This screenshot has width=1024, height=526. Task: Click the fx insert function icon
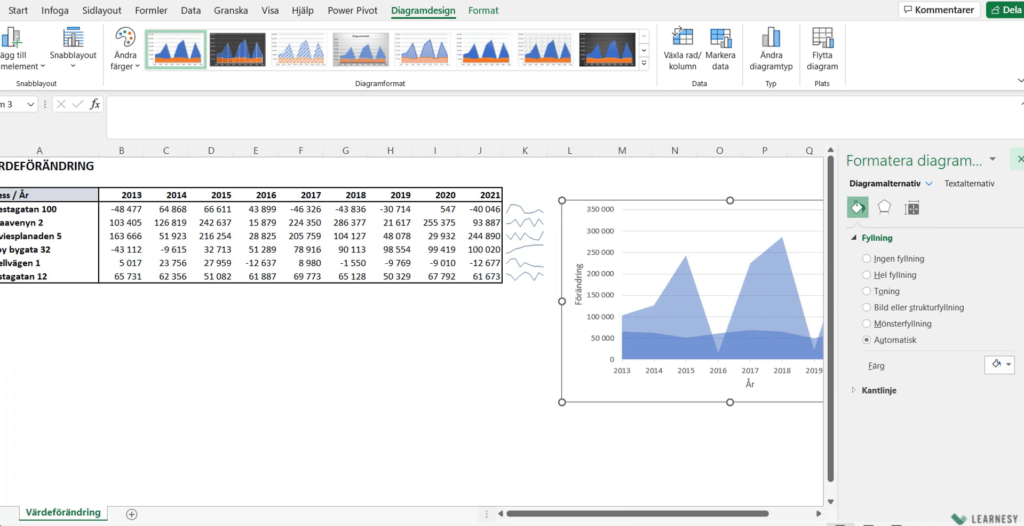95,104
